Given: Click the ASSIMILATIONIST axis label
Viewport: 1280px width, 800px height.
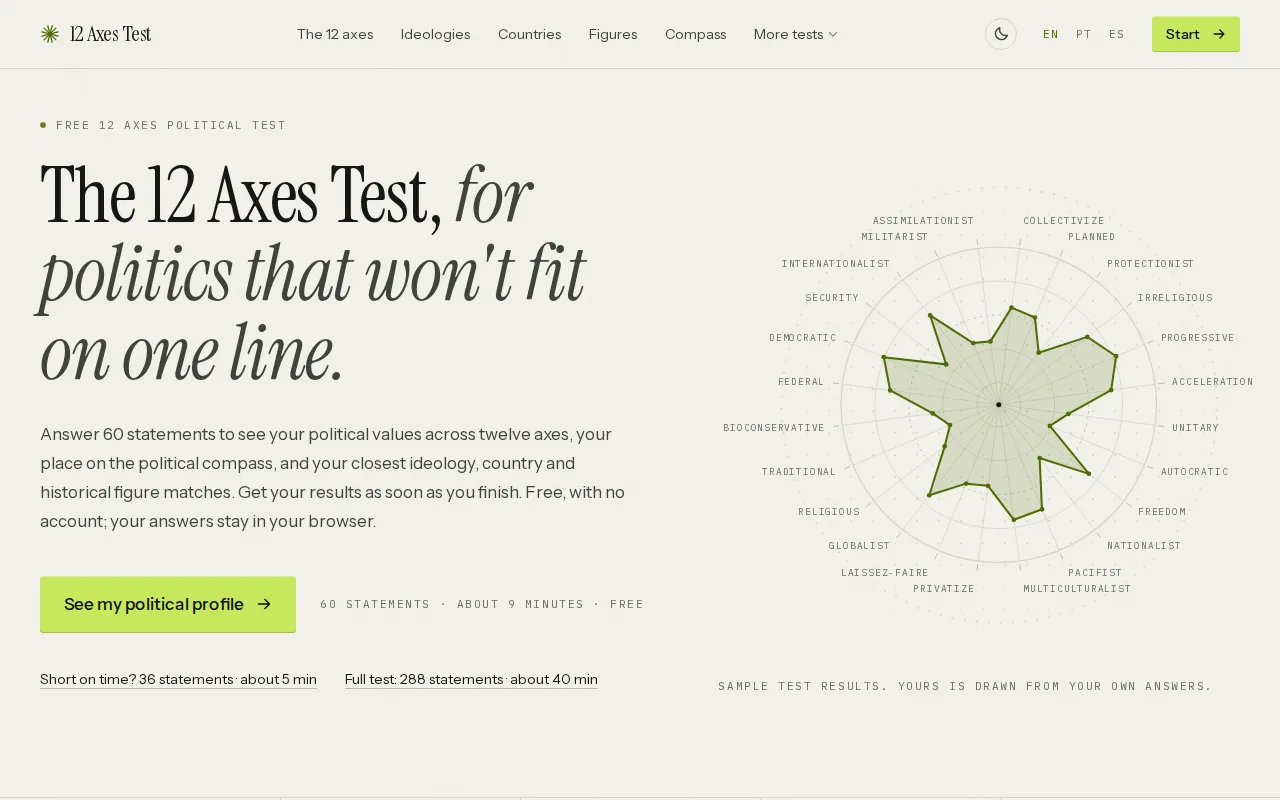Looking at the screenshot, I should (923, 221).
